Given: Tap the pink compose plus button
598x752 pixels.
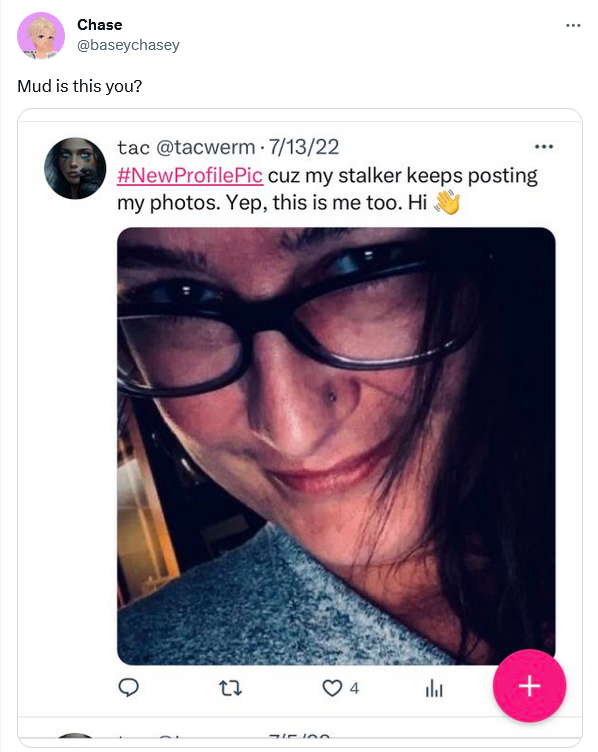Looking at the screenshot, I should coord(529,686).
